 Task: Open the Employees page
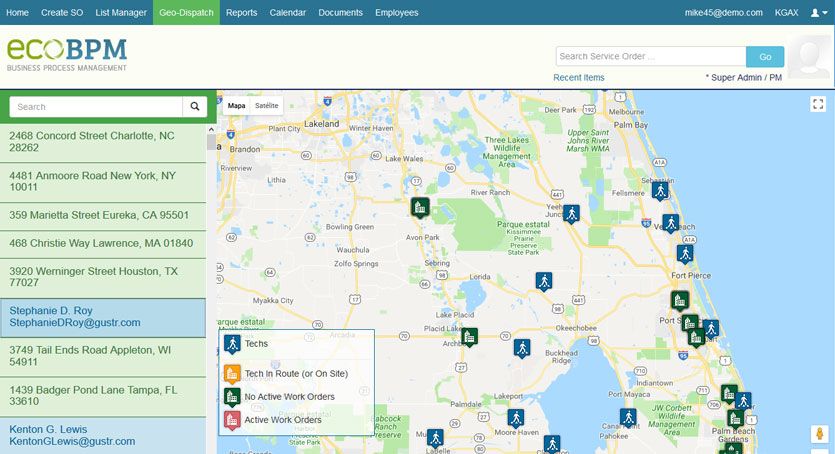click(x=397, y=12)
